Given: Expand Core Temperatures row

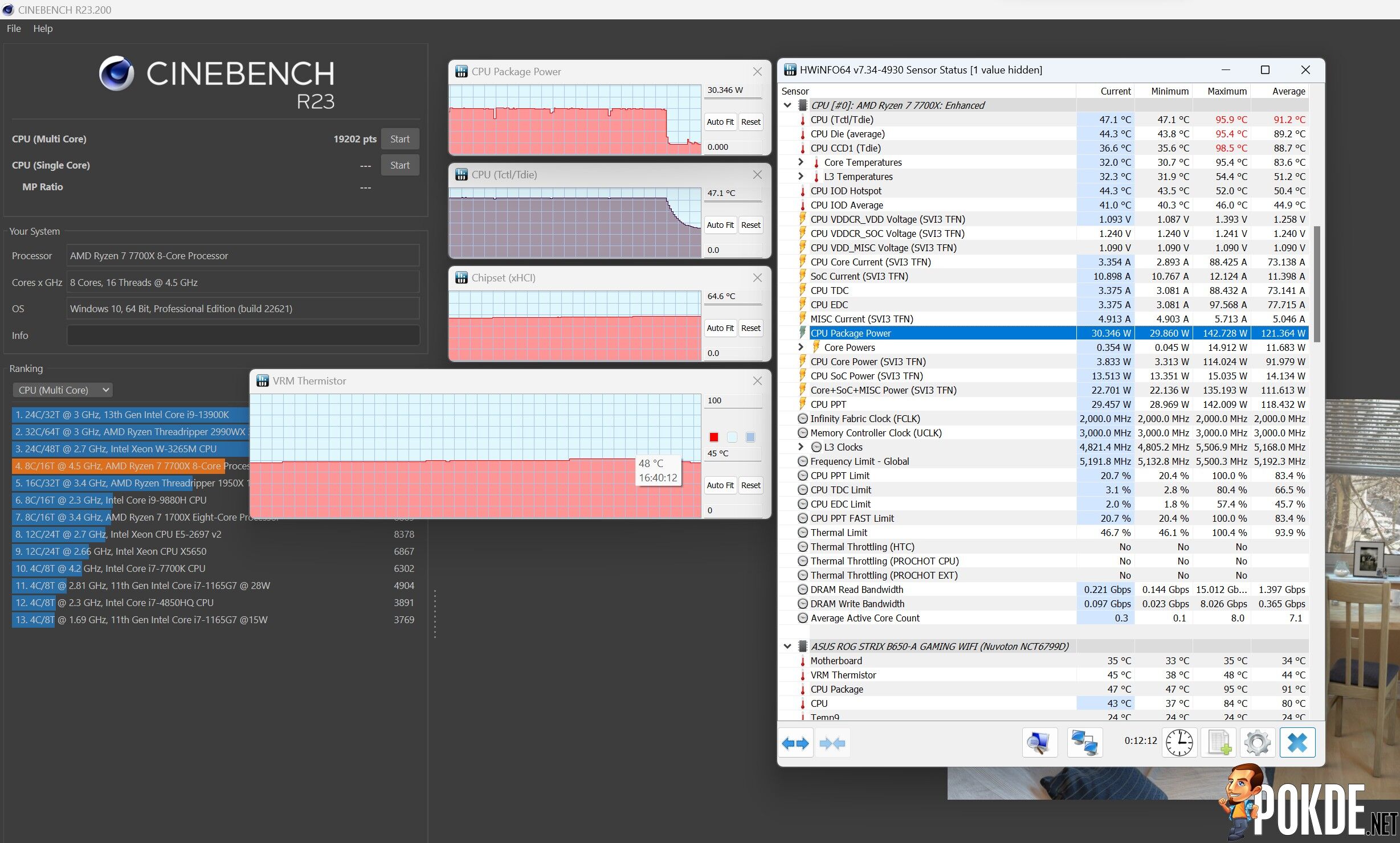Looking at the screenshot, I should click(x=801, y=162).
